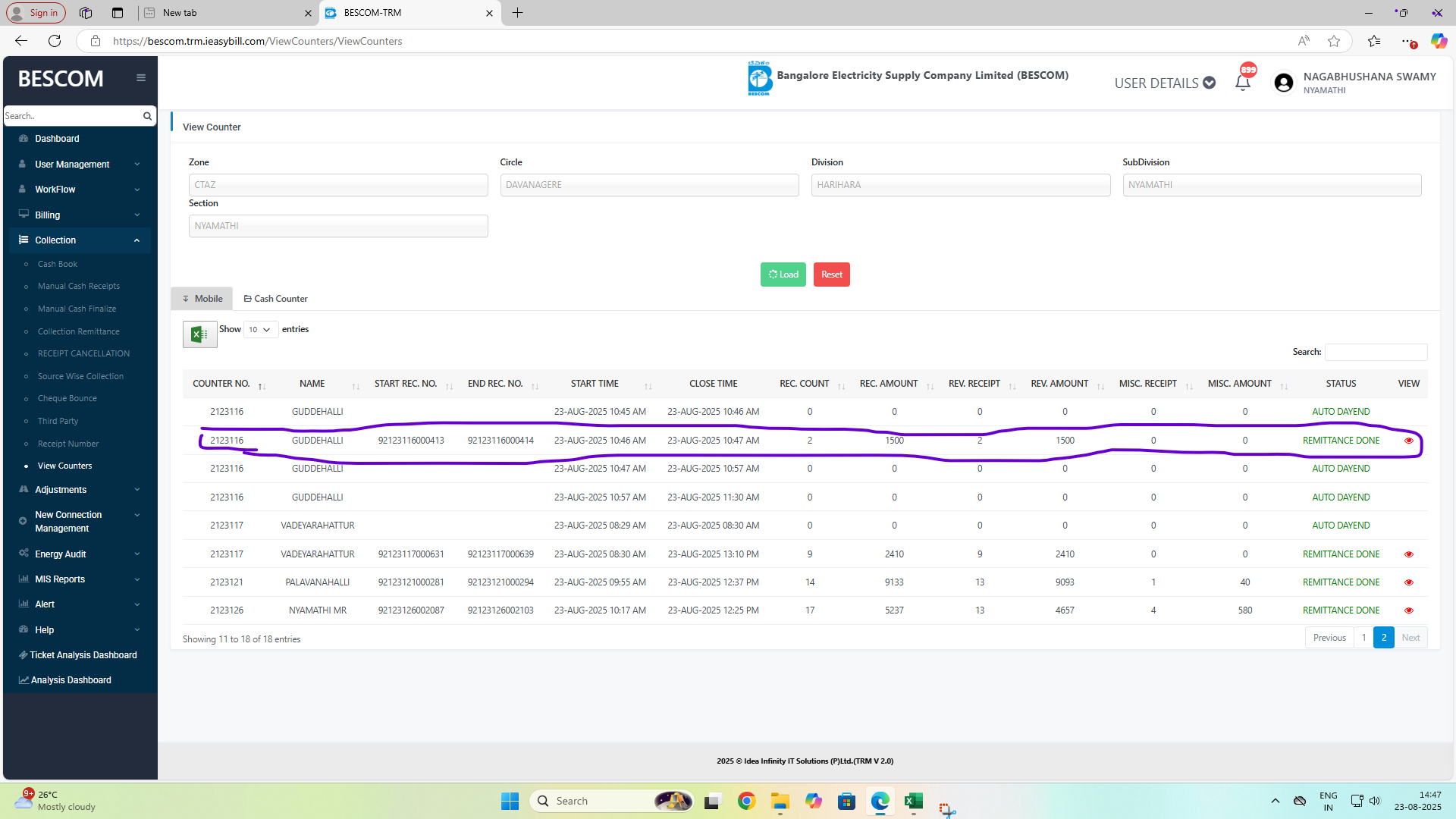The image size is (1456, 819).
Task: Open Excel from the Windows taskbar
Action: [x=914, y=801]
